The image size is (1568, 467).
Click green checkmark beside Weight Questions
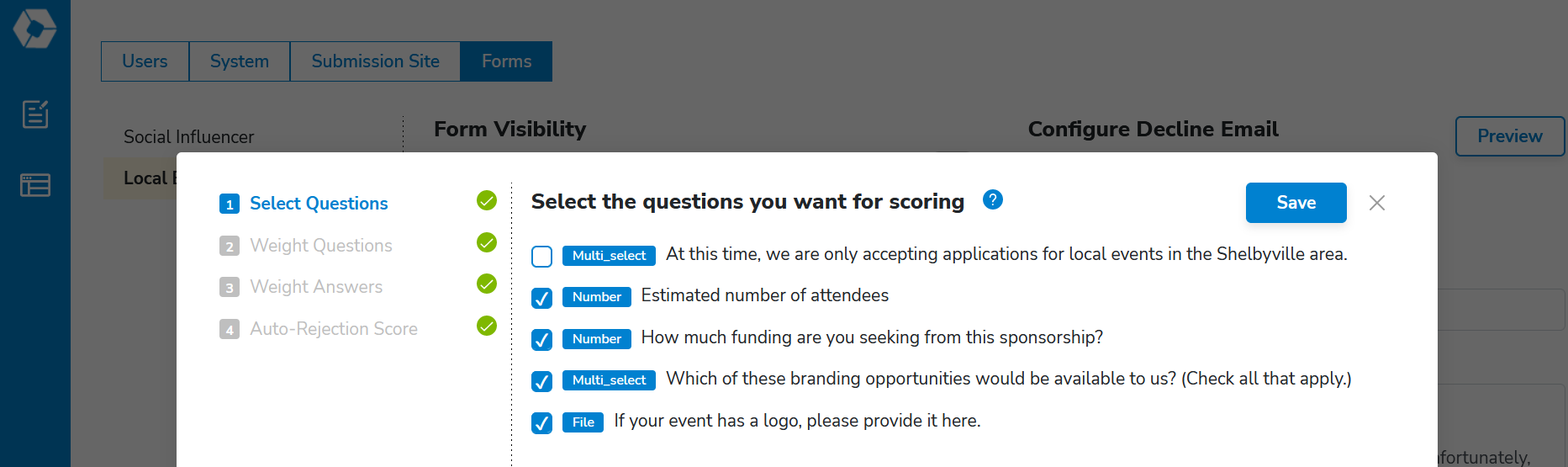pos(487,242)
